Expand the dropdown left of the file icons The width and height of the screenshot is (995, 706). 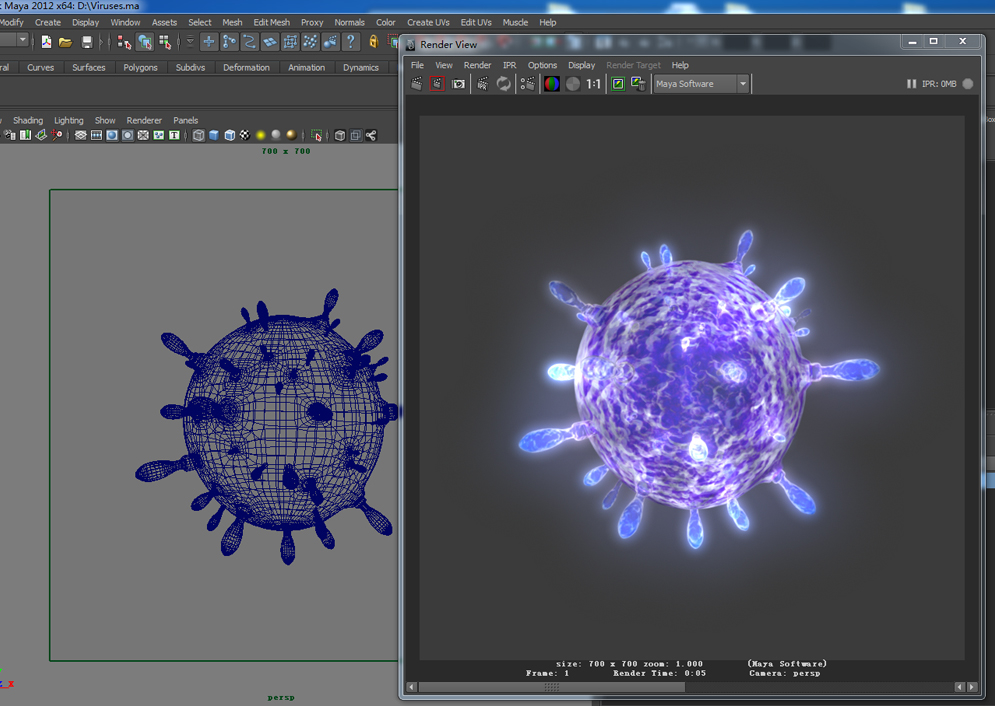(x=23, y=41)
